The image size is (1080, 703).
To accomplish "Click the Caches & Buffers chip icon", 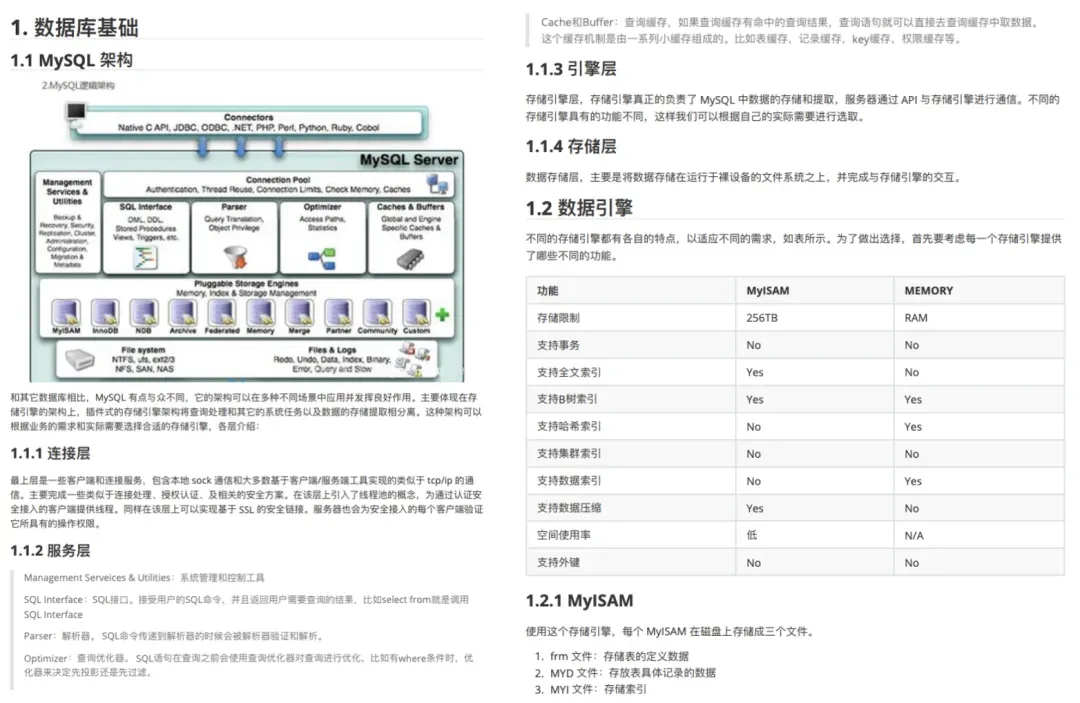I will click(x=411, y=259).
